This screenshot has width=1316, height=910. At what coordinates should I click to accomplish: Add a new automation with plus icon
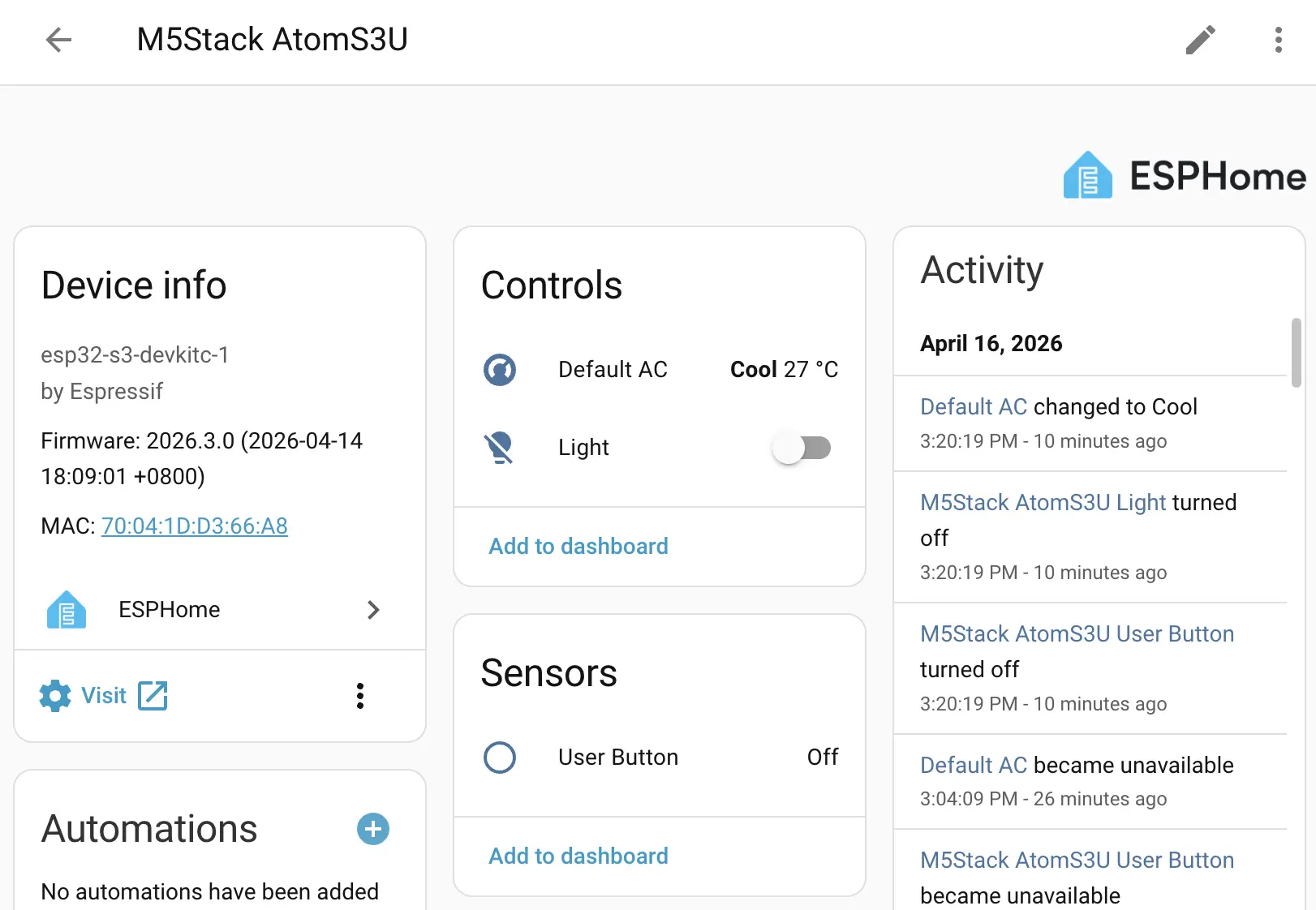[x=373, y=829]
